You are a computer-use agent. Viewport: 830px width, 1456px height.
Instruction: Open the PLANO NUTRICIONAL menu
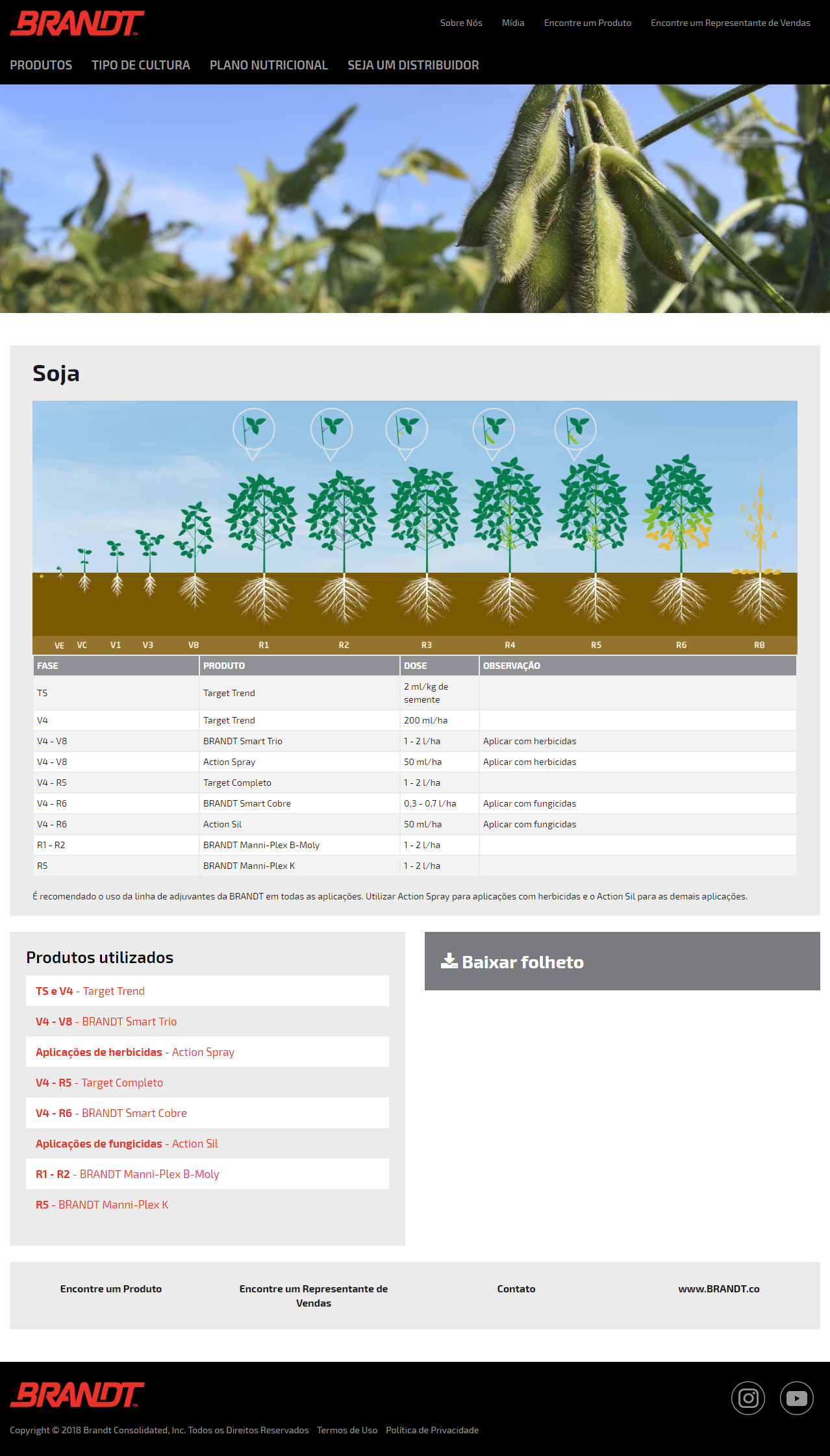pos(269,65)
